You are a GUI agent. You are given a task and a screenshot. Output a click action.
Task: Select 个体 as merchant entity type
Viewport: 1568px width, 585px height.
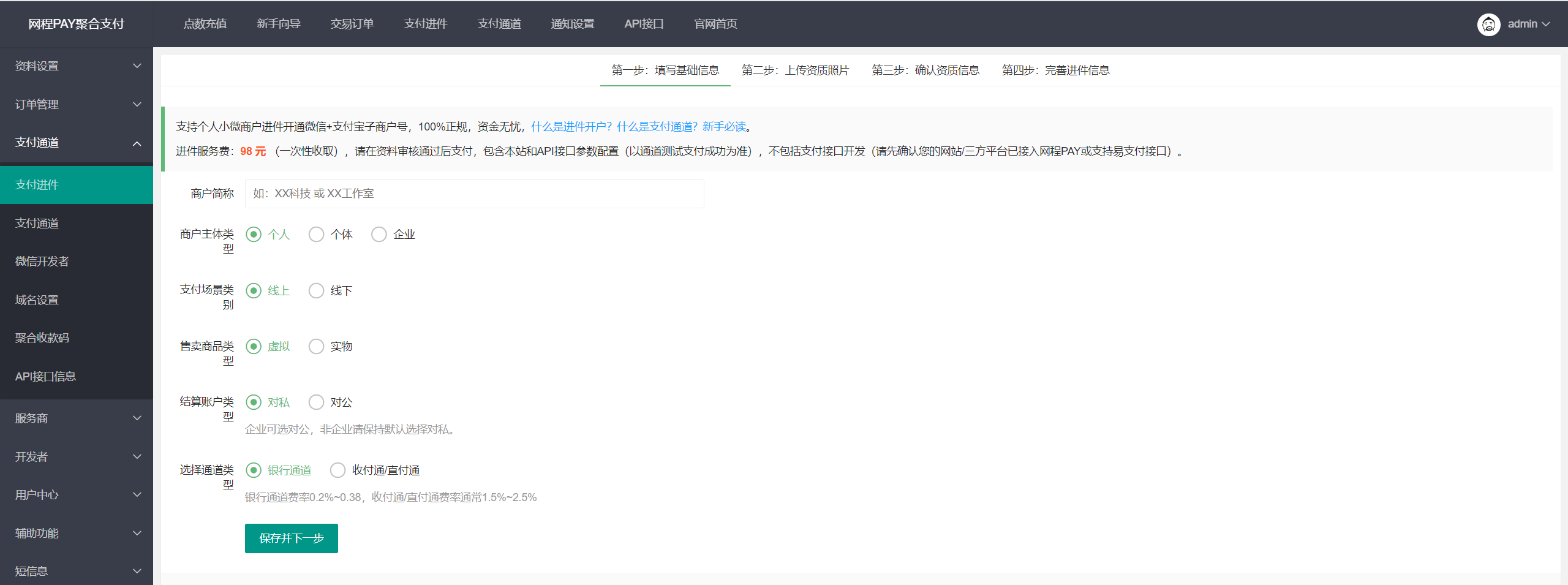(317, 235)
